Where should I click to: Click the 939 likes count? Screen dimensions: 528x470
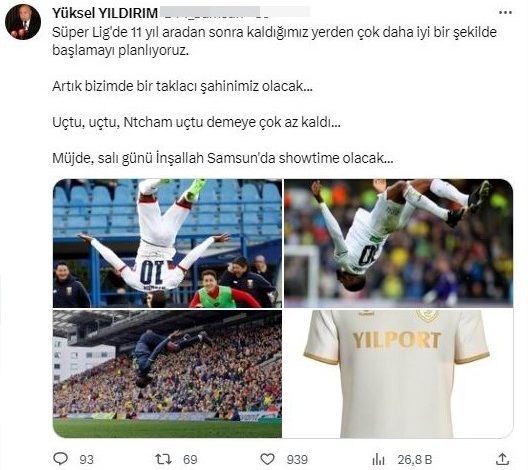pyautogui.click(x=297, y=460)
